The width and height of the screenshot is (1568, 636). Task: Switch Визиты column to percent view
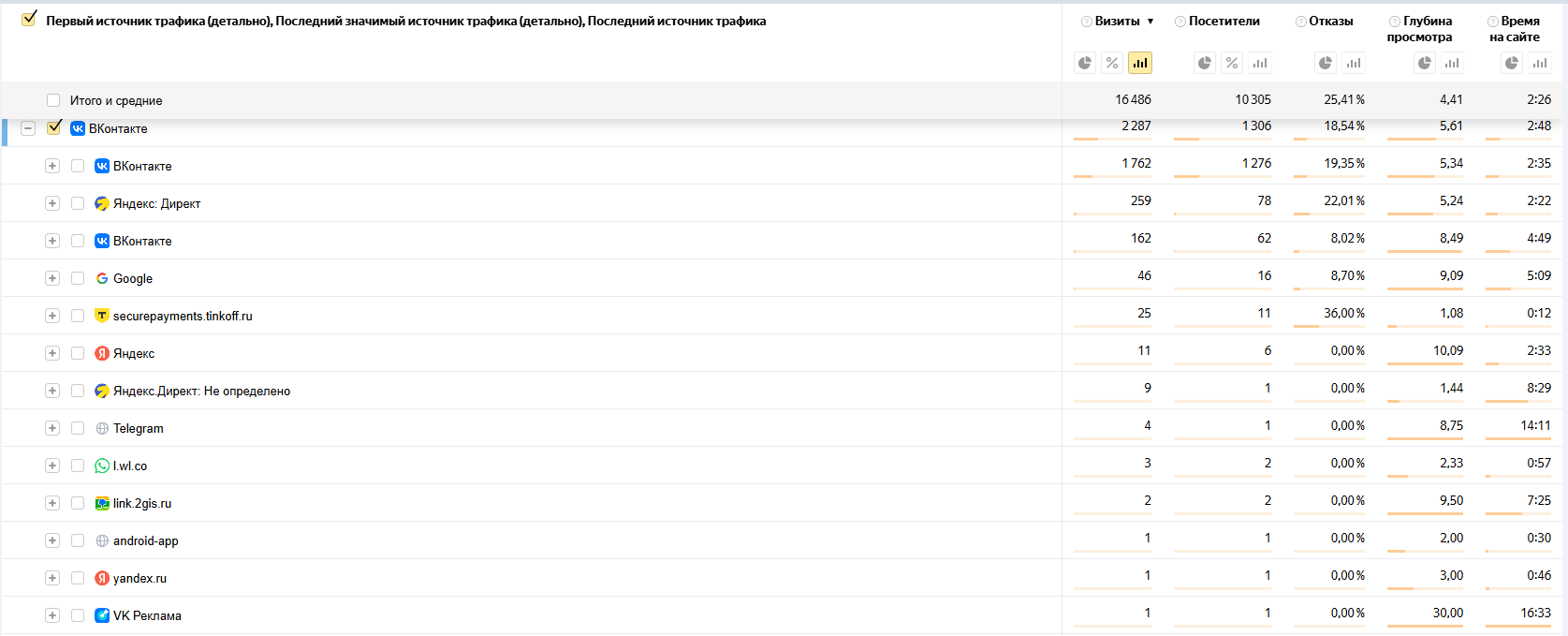1112,63
